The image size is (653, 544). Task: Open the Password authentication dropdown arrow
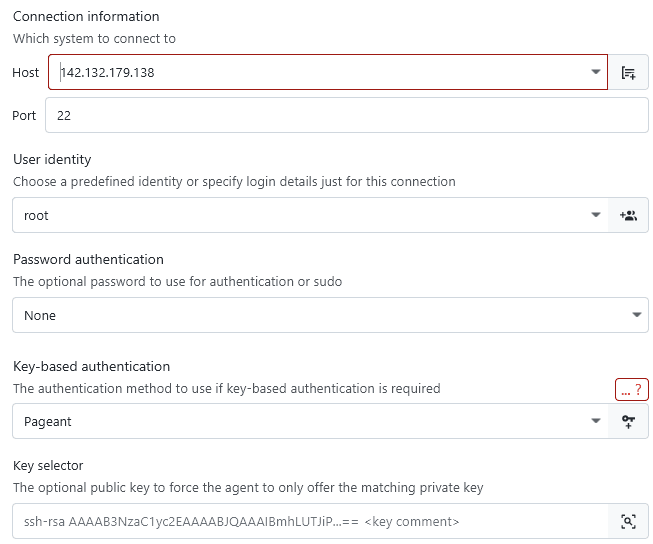tap(637, 315)
